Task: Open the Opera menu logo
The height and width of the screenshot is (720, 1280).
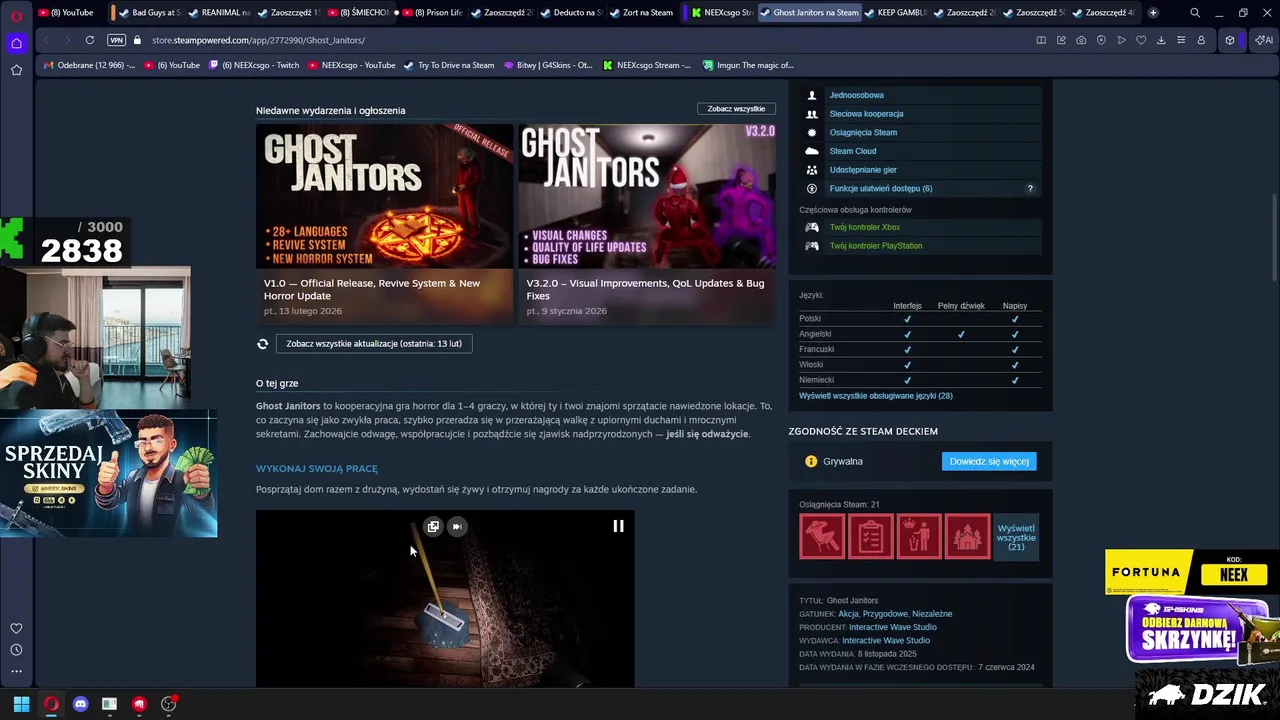Action: pos(17,14)
